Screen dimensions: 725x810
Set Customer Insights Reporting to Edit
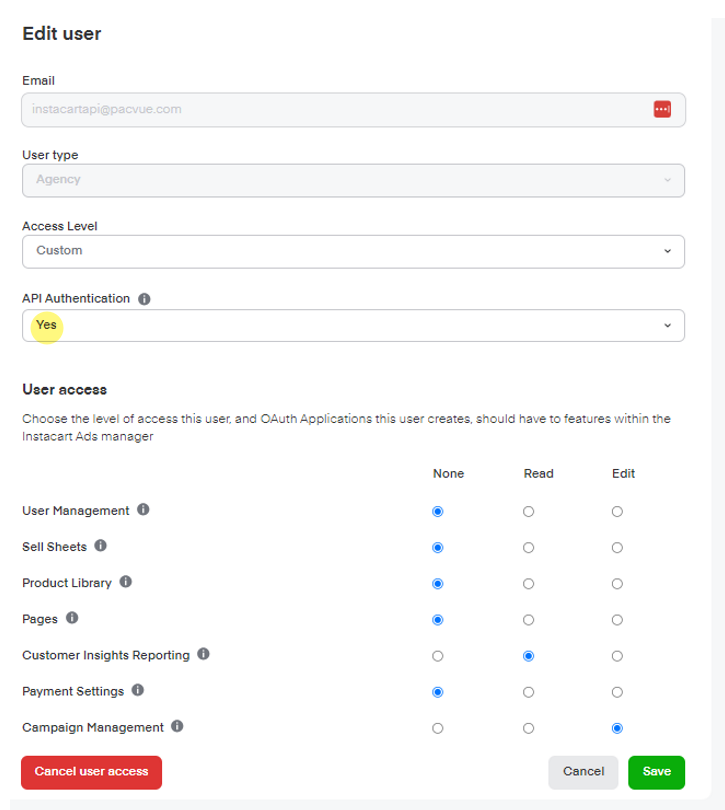617,657
